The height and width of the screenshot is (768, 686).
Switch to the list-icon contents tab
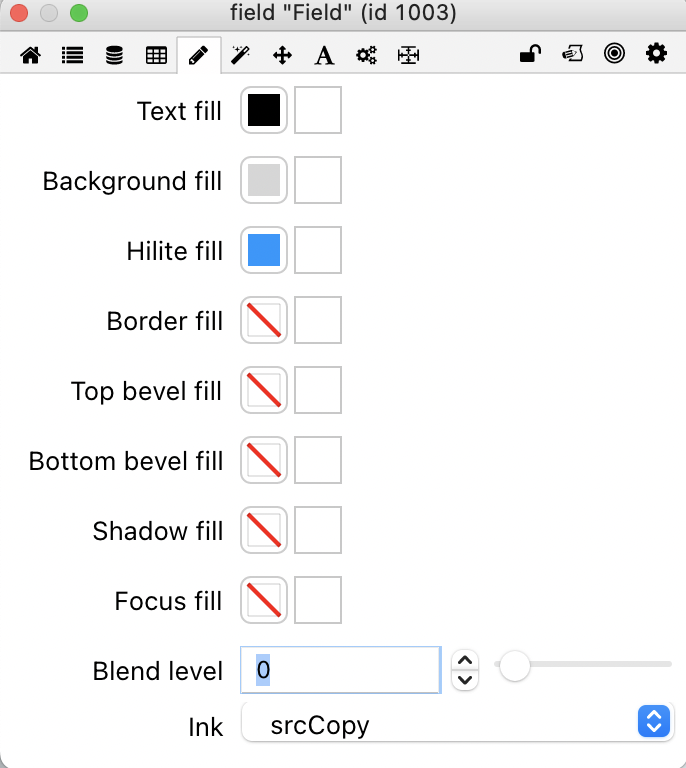(72, 56)
